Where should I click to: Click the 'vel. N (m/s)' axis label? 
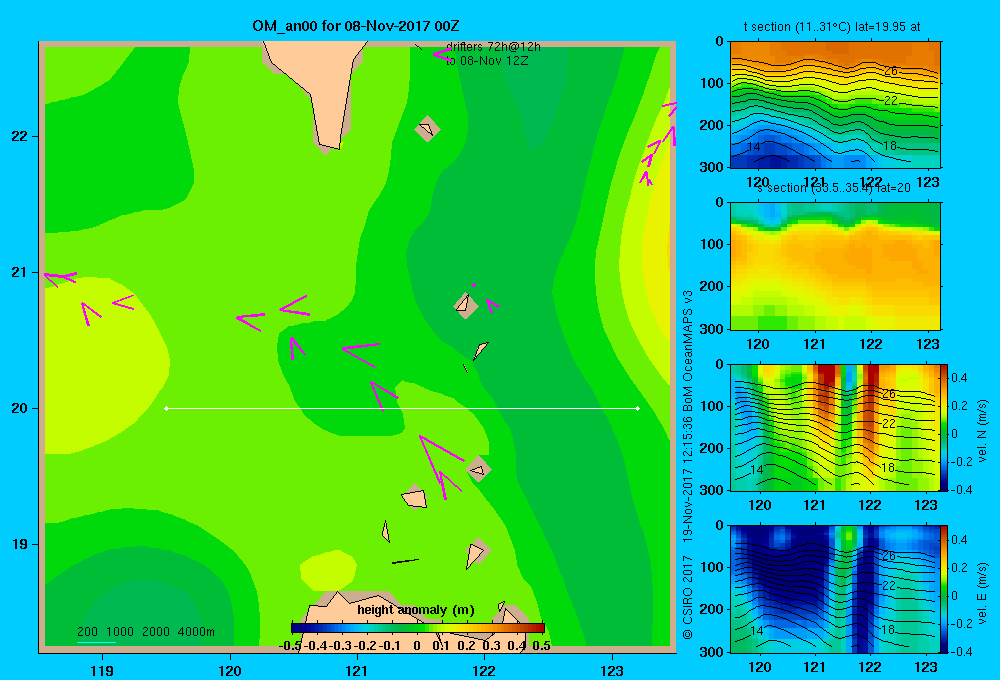[982, 431]
